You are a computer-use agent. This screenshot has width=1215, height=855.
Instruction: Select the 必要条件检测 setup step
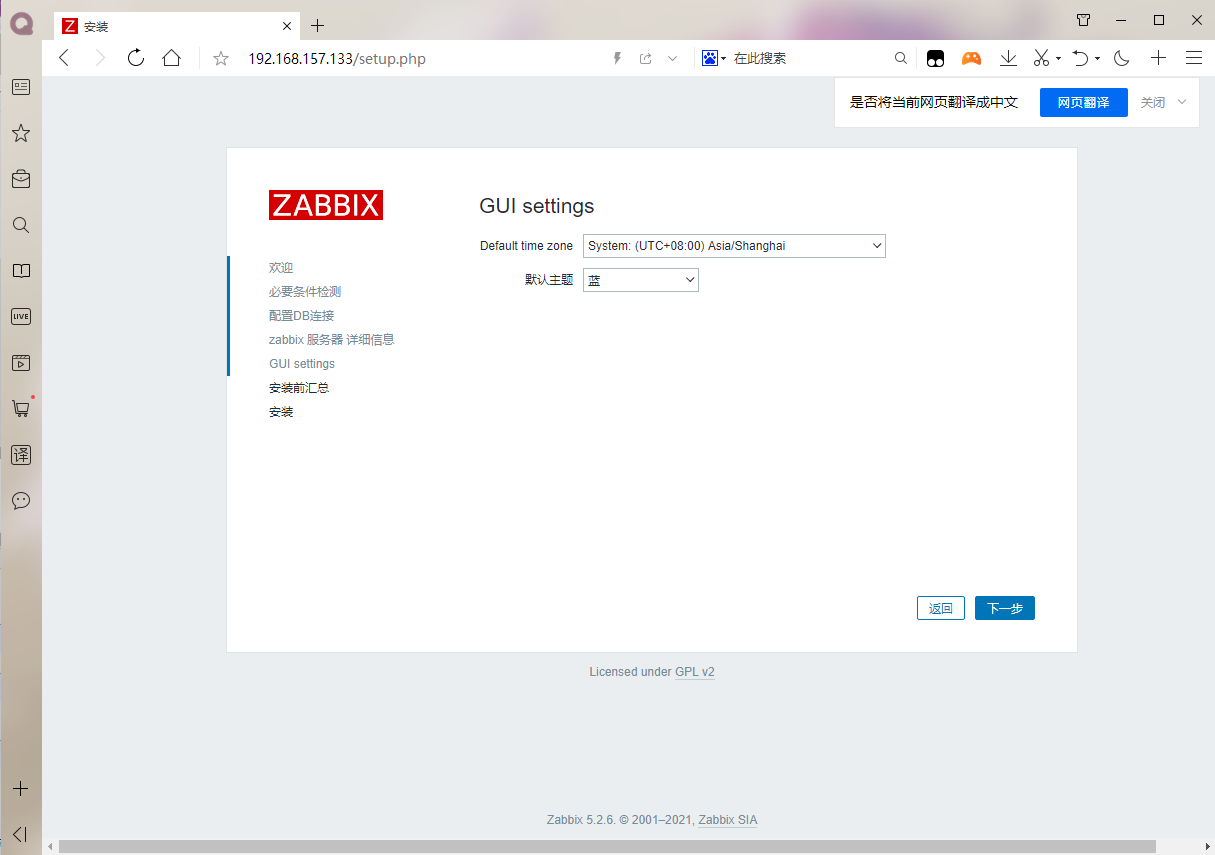(x=305, y=292)
